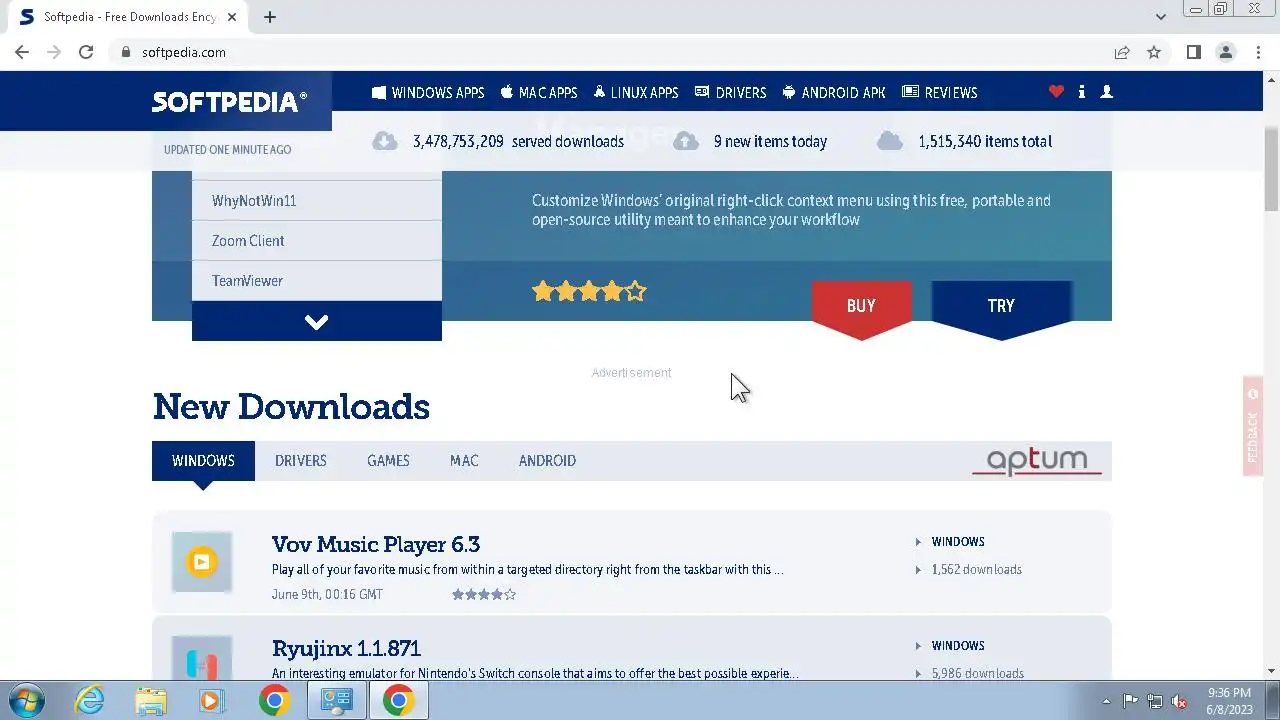Open media player from taskbar

point(211,700)
